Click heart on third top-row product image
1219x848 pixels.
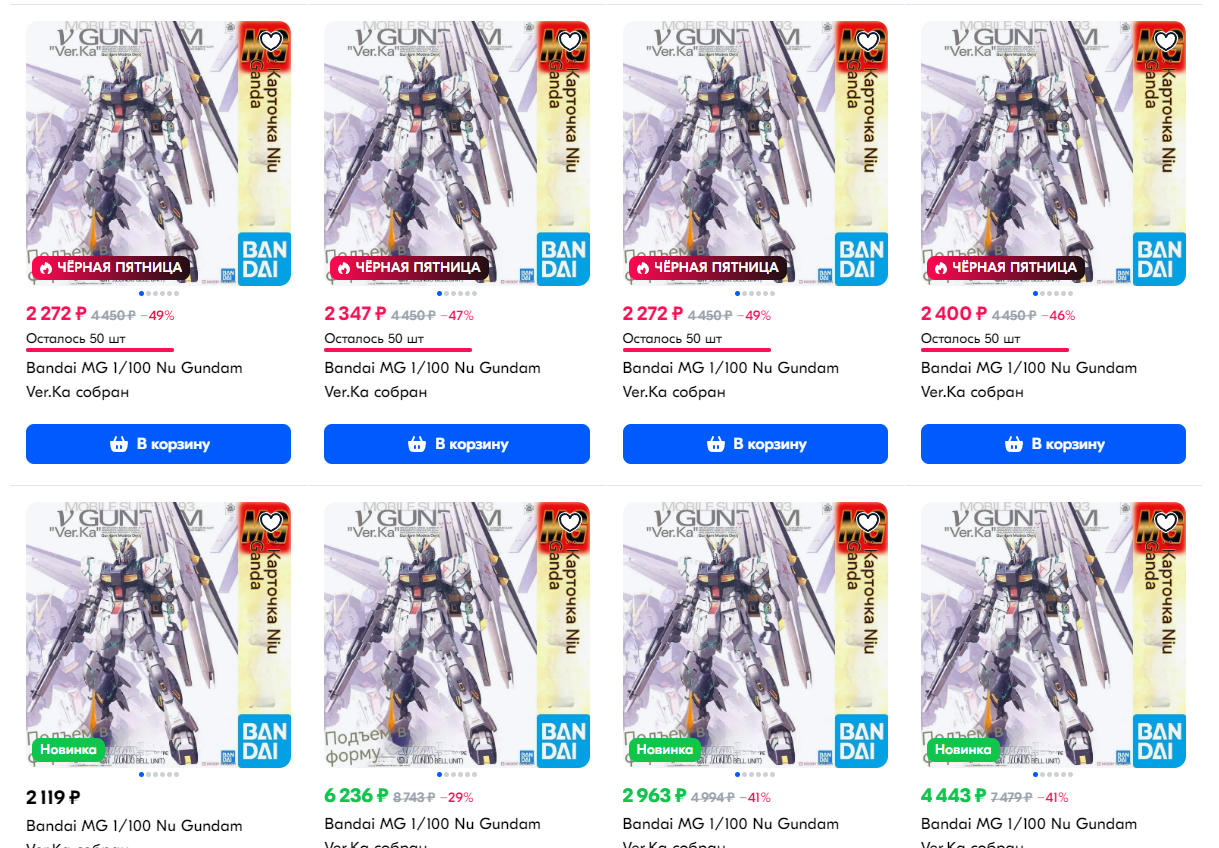coord(869,41)
